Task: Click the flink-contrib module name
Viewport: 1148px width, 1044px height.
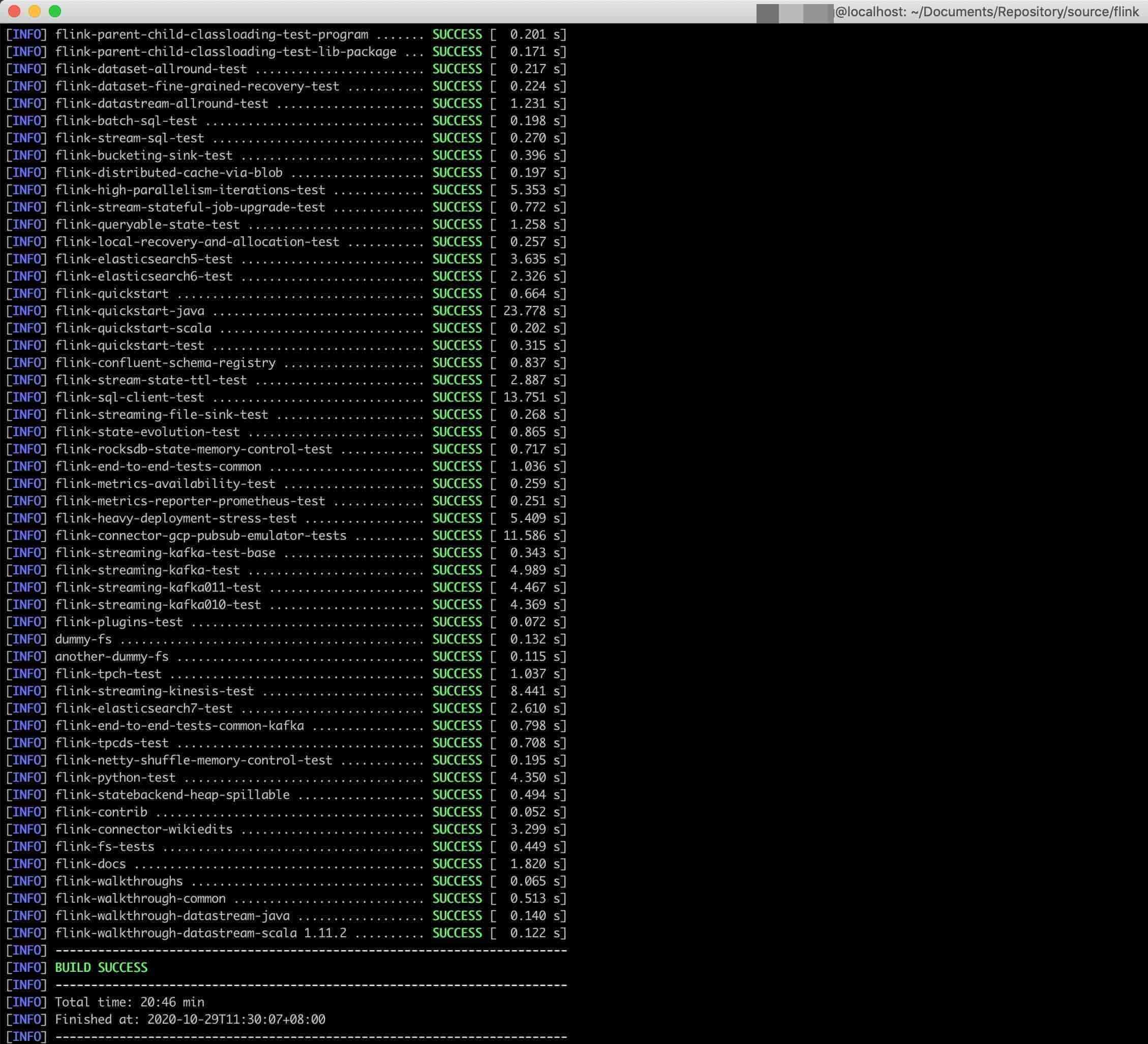Action: coord(101,812)
